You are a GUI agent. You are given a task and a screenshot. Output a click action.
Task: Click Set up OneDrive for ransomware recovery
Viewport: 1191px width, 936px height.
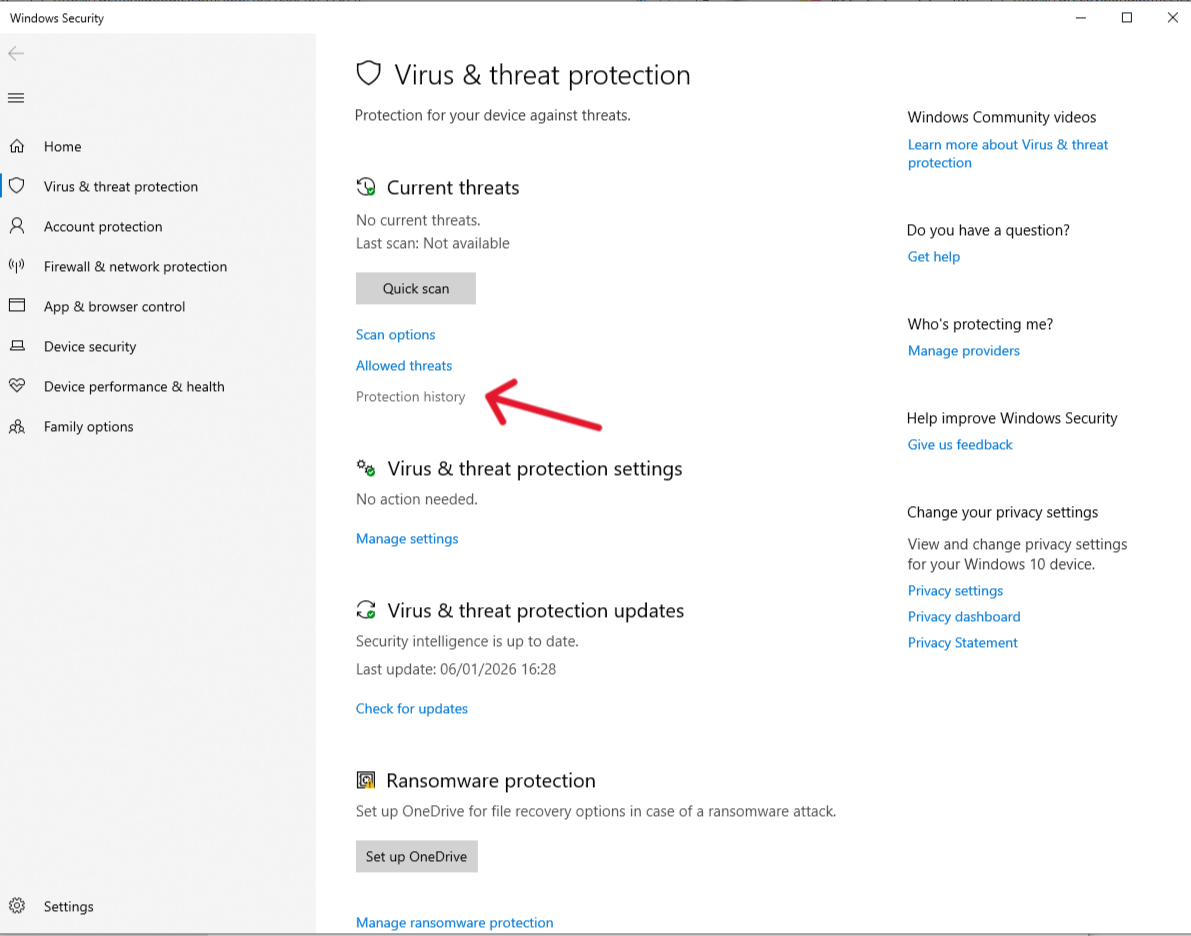pos(416,856)
